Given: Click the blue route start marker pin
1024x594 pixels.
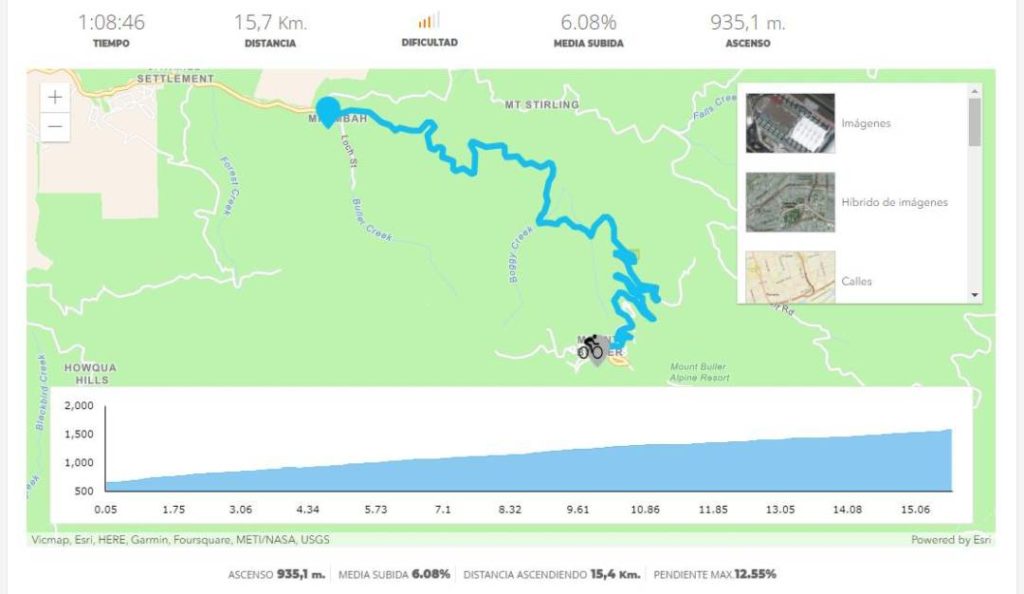Looking at the screenshot, I should coord(327,112).
